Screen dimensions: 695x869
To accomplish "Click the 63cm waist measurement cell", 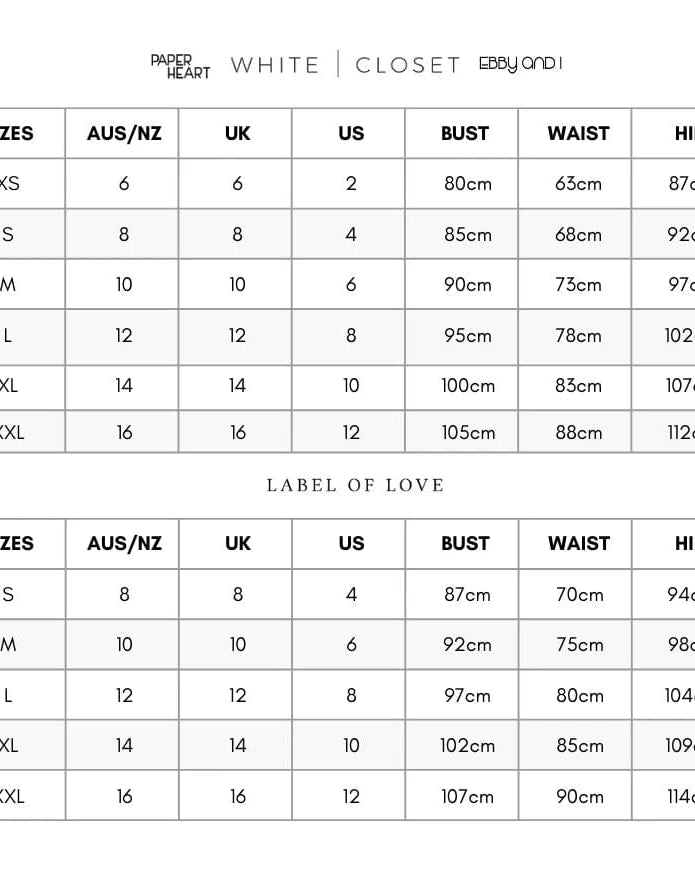I will pyautogui.click(x=579, y=184).
